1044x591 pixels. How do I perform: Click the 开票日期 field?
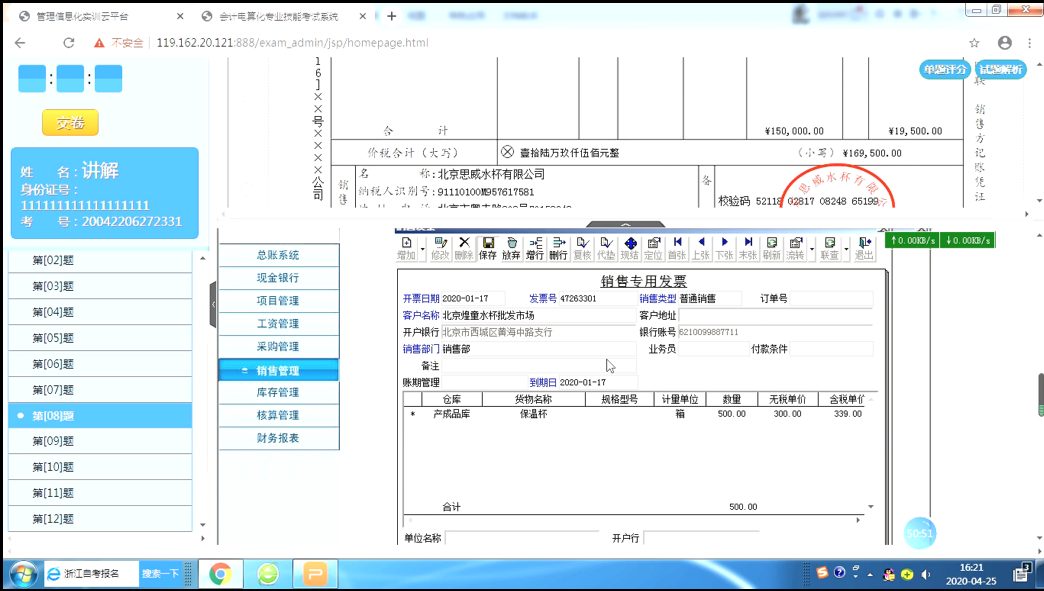coord(472,299)
